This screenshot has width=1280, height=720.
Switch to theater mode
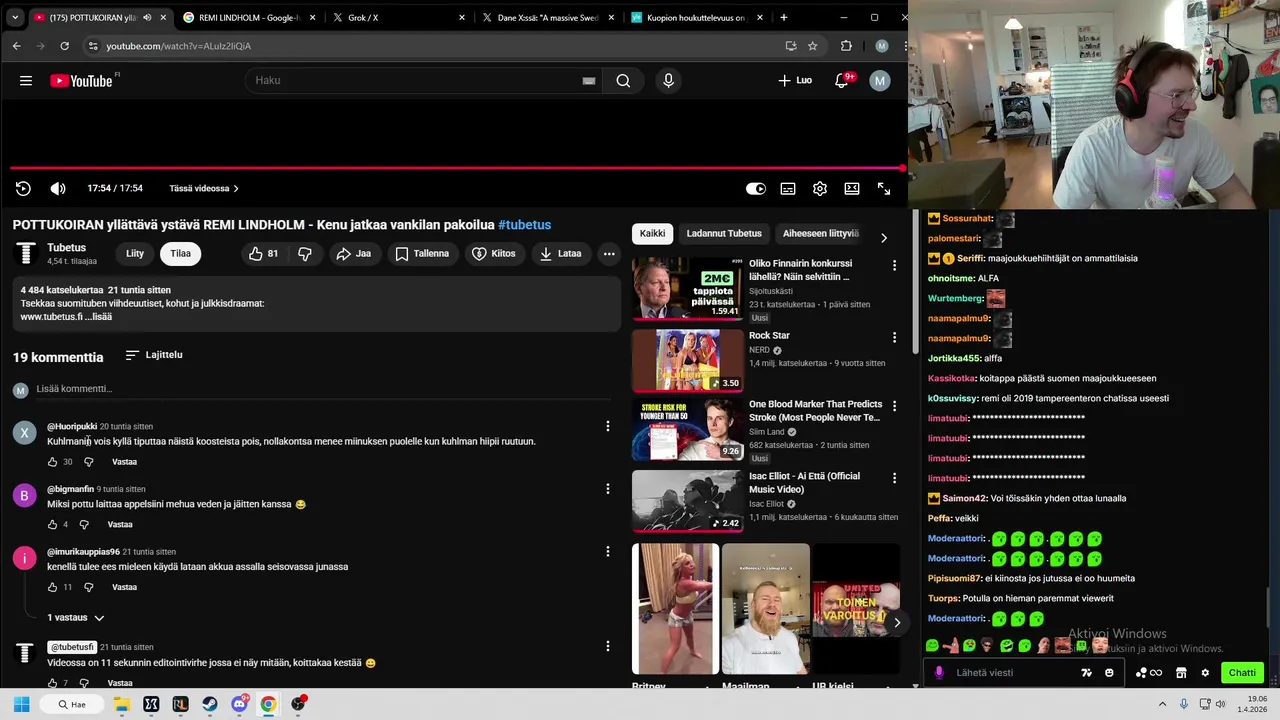click(852, 188)
